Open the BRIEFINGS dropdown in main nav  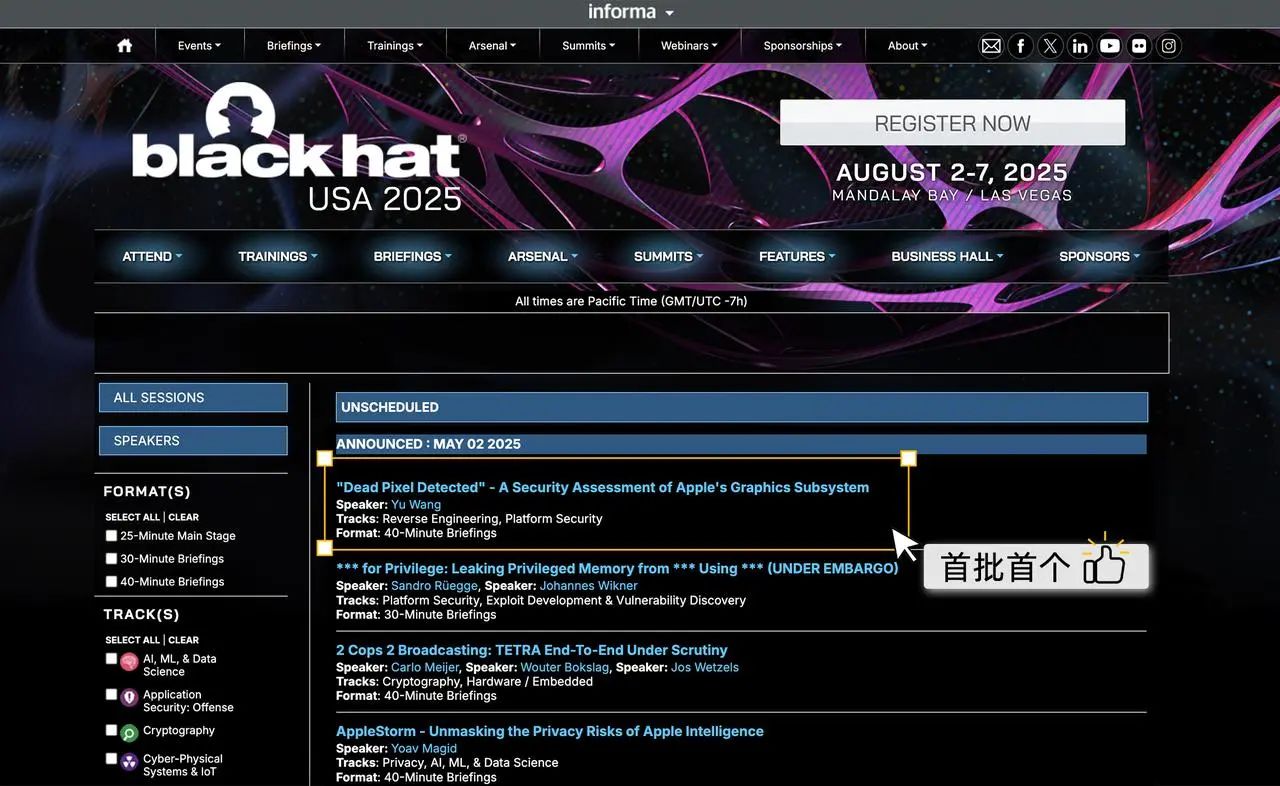412,257
